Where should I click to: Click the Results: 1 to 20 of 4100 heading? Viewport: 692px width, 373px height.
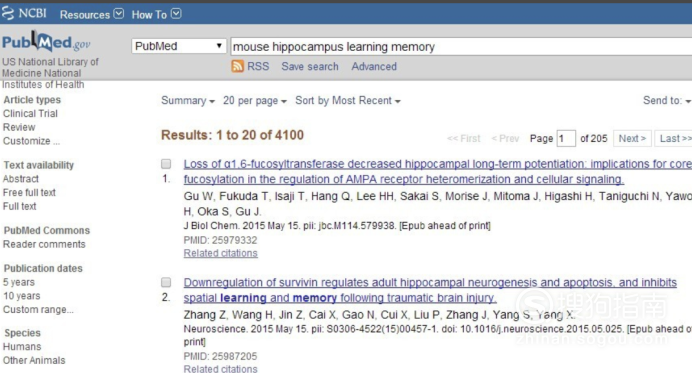pos(232,135)
